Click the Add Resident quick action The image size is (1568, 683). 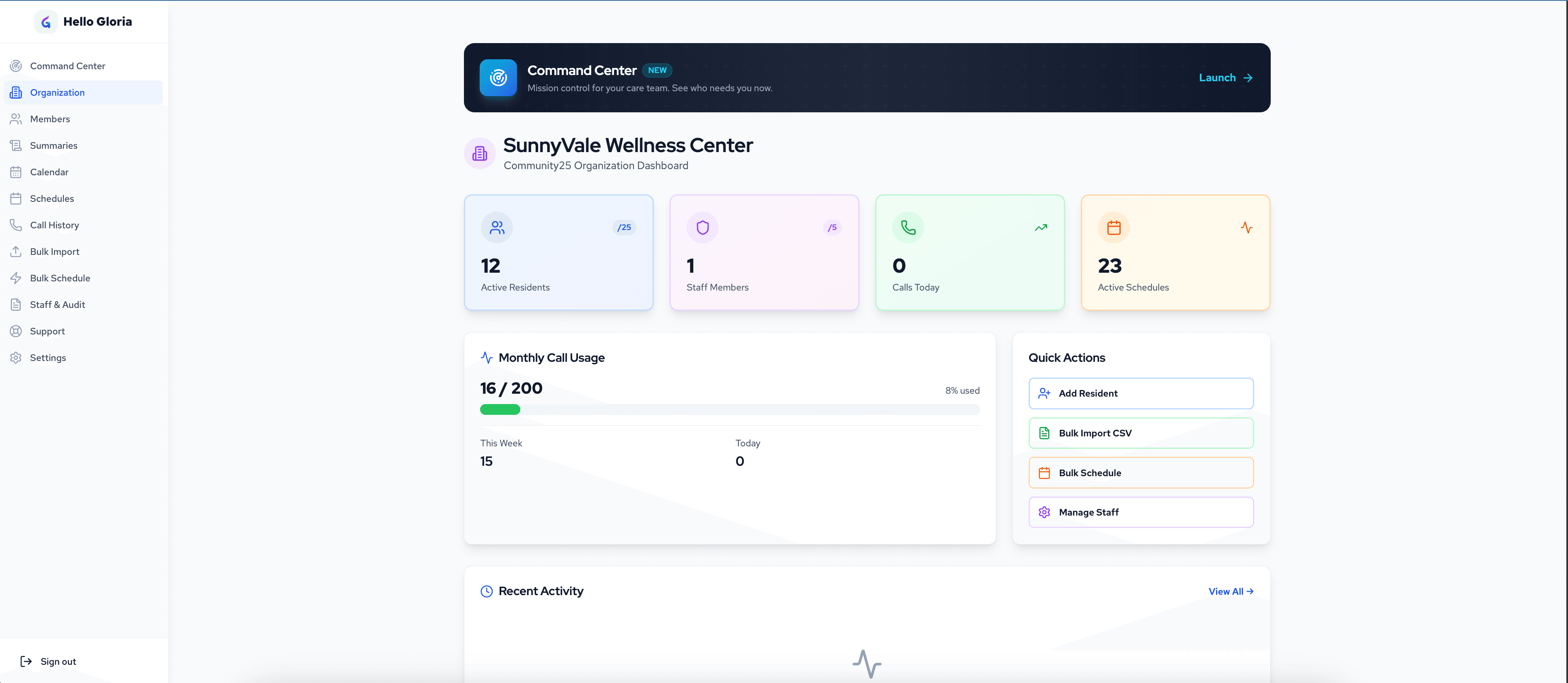1140,393
